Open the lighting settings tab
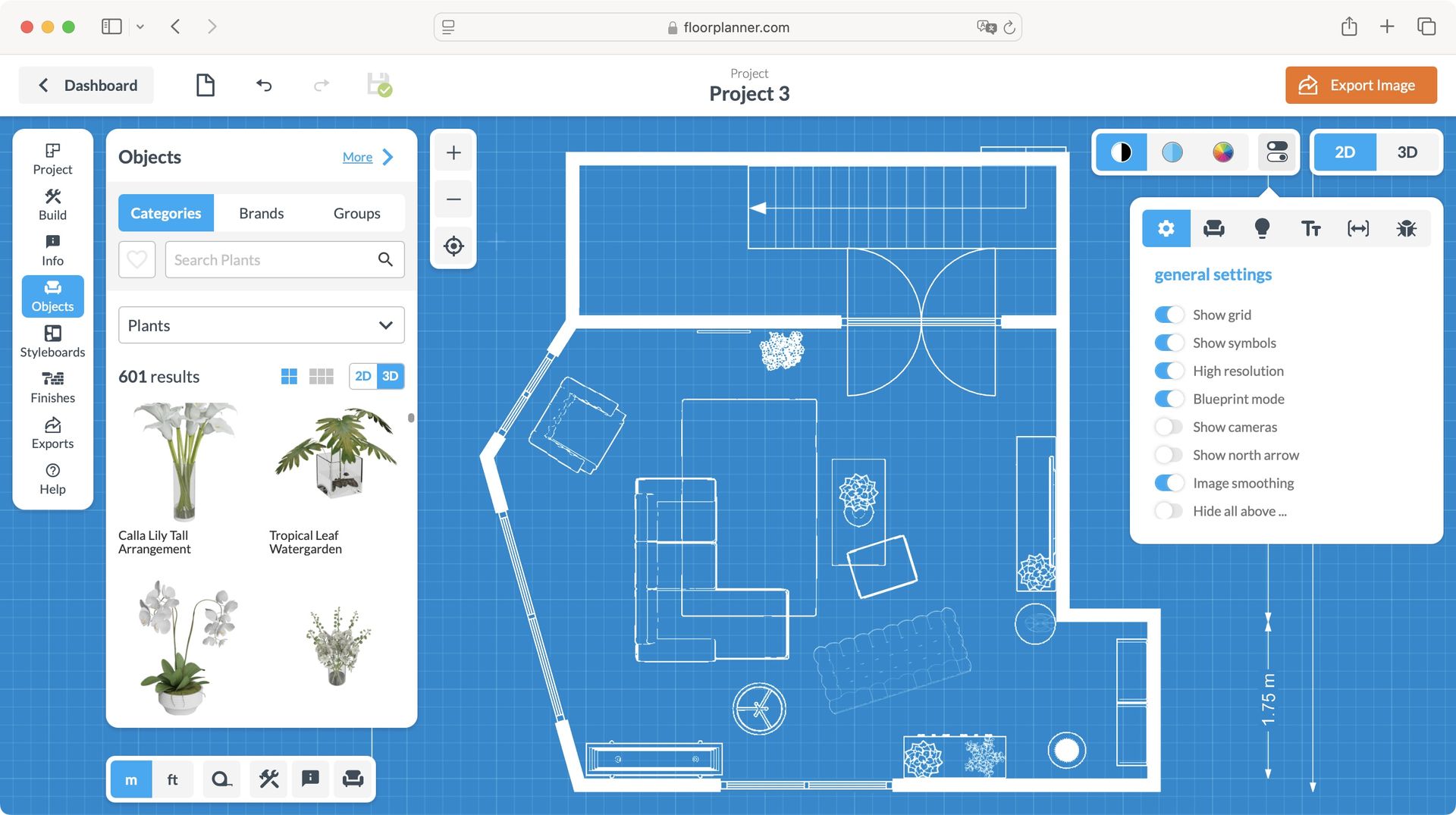The image size is (1456, 815). [1263, 228]
